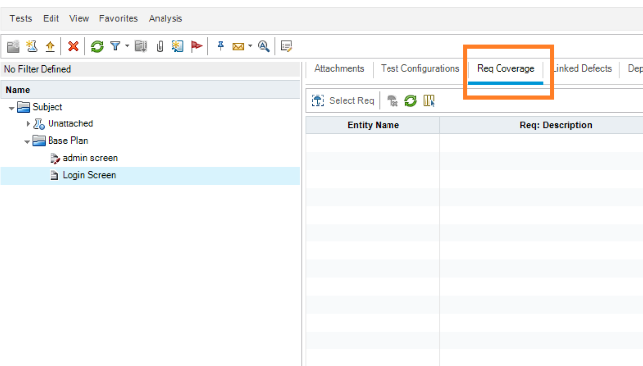643x366 pixels.
Task: Click the New Folder toolbar icon
Action: 13,46
